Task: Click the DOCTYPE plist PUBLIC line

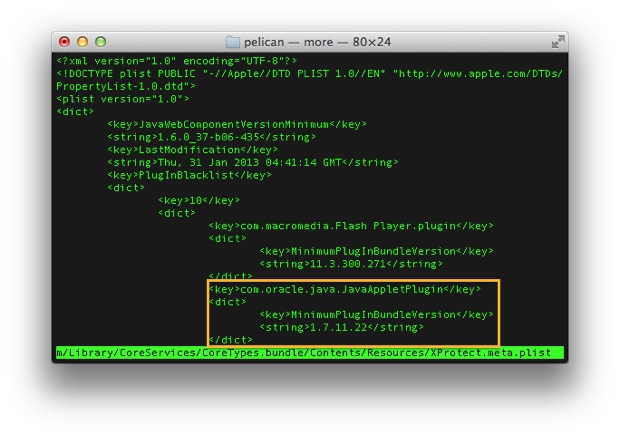Action: tap(309, 74)
